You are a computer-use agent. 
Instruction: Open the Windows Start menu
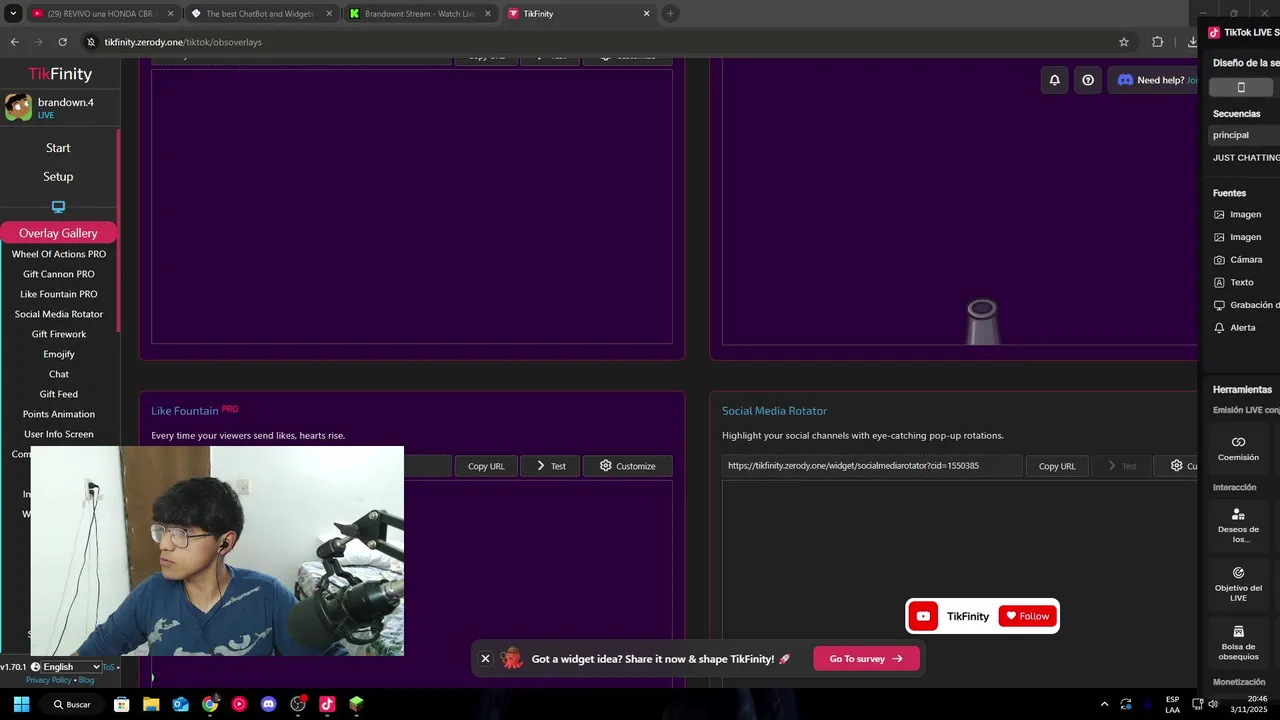coord(21,704)
